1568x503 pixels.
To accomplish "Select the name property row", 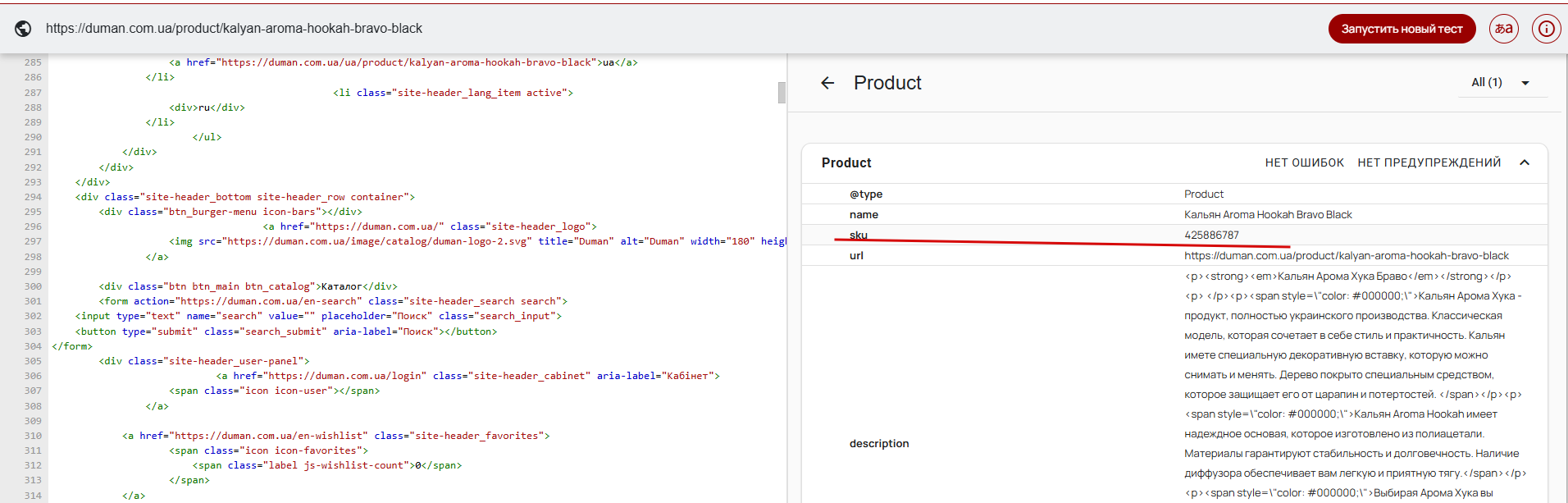I will click(864, 215).
